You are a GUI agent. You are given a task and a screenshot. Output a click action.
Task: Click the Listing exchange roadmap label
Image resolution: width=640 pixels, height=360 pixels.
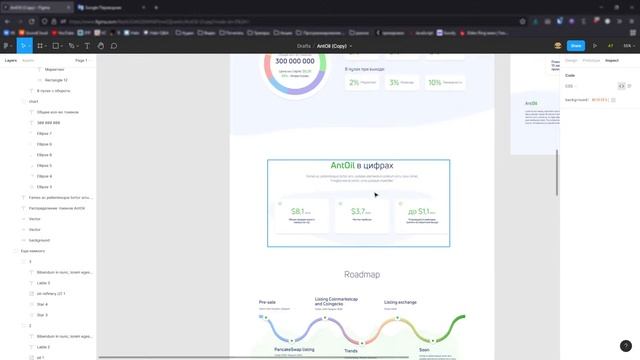pyautogui.click(x=400, y=302)
